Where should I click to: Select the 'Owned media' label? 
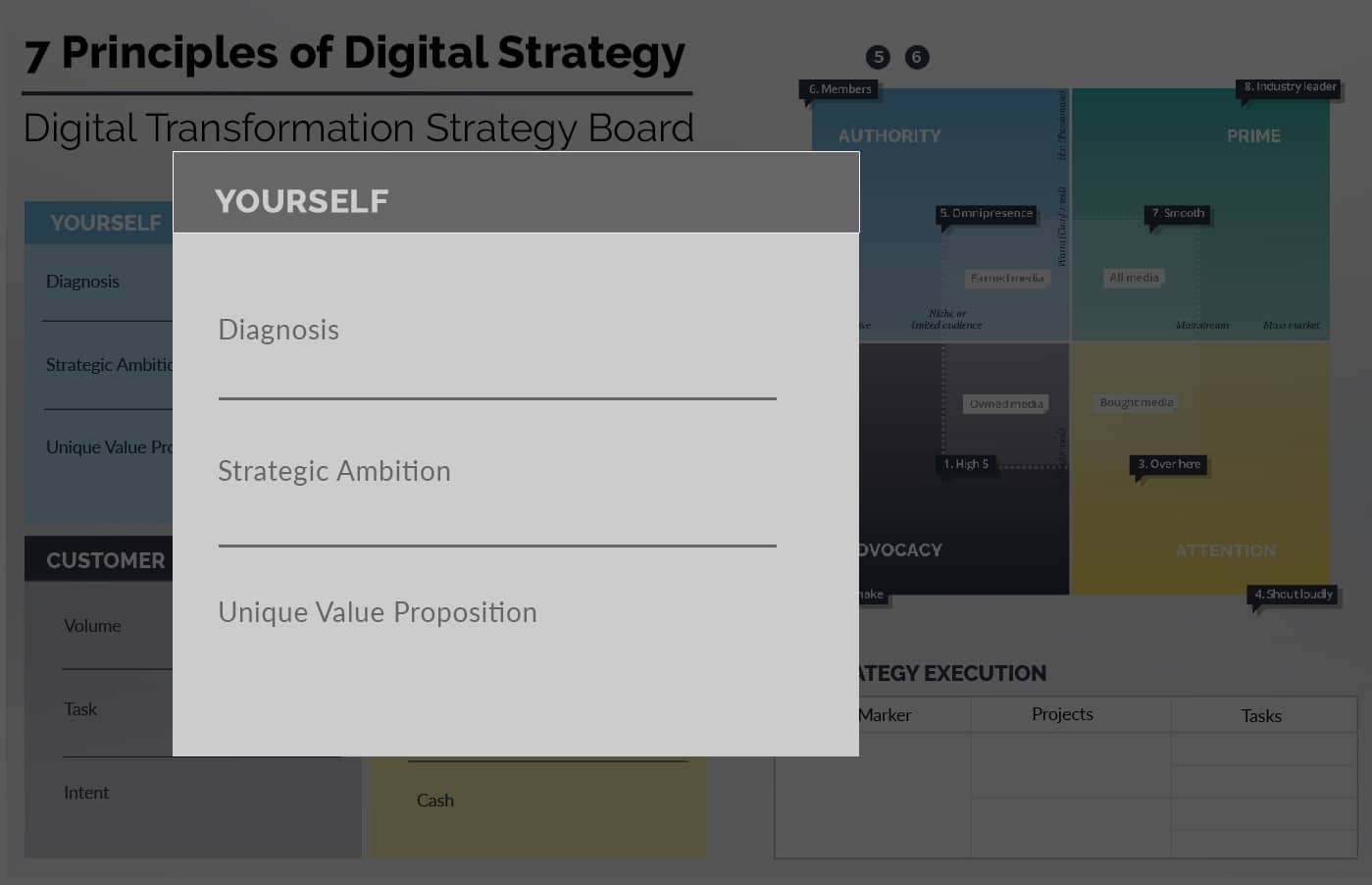1006,404
